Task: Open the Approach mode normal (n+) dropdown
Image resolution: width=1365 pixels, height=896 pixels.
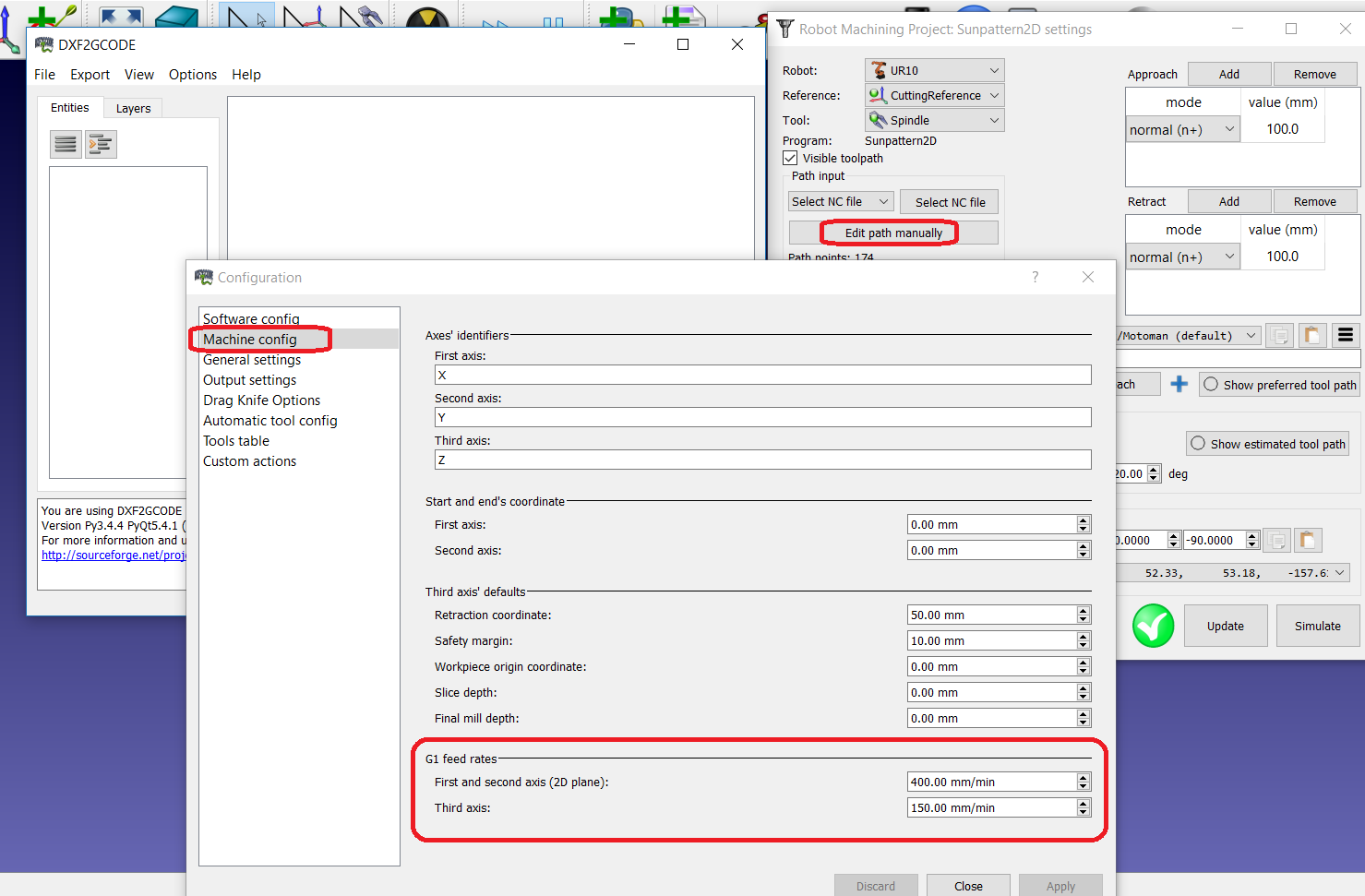Action: click(x=1182, y=129)
